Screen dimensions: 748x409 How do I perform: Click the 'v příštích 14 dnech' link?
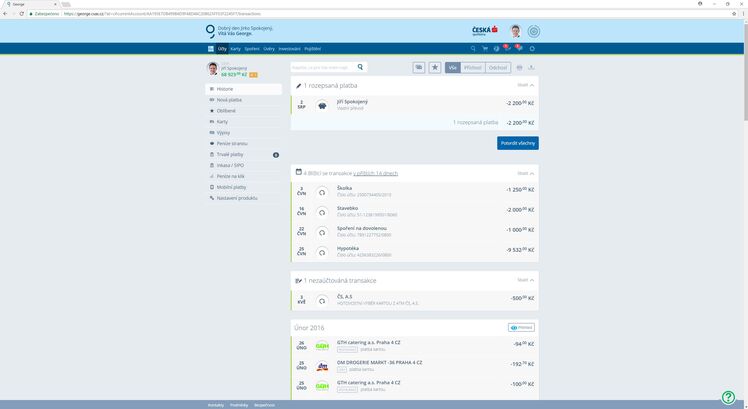tap(375, 173)
